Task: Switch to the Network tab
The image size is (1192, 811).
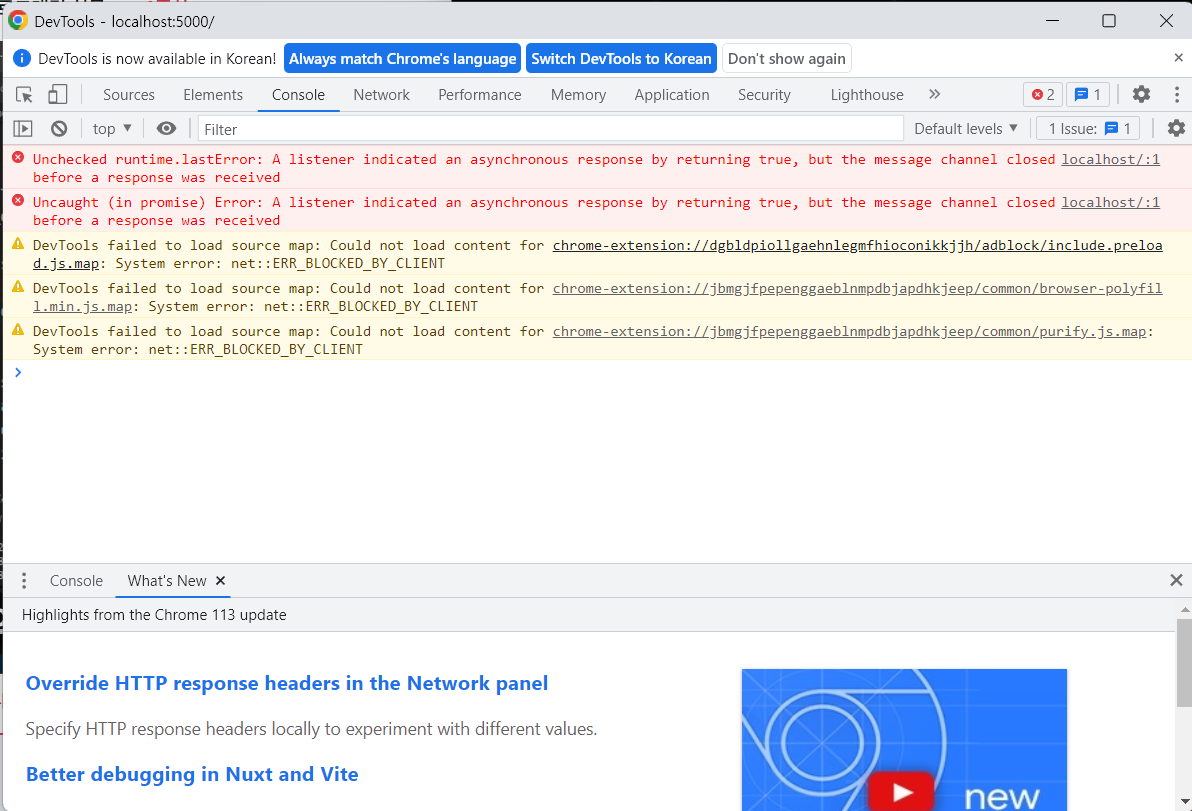Action: coord(381,95)
